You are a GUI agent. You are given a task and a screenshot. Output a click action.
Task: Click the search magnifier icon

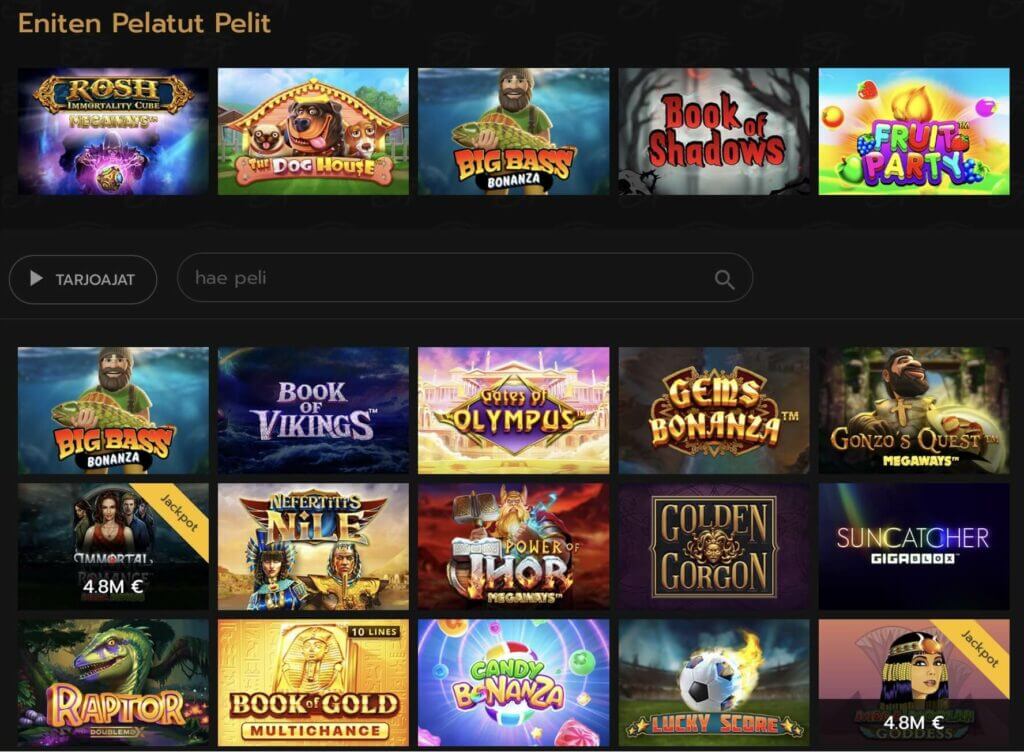coord(724,279)
